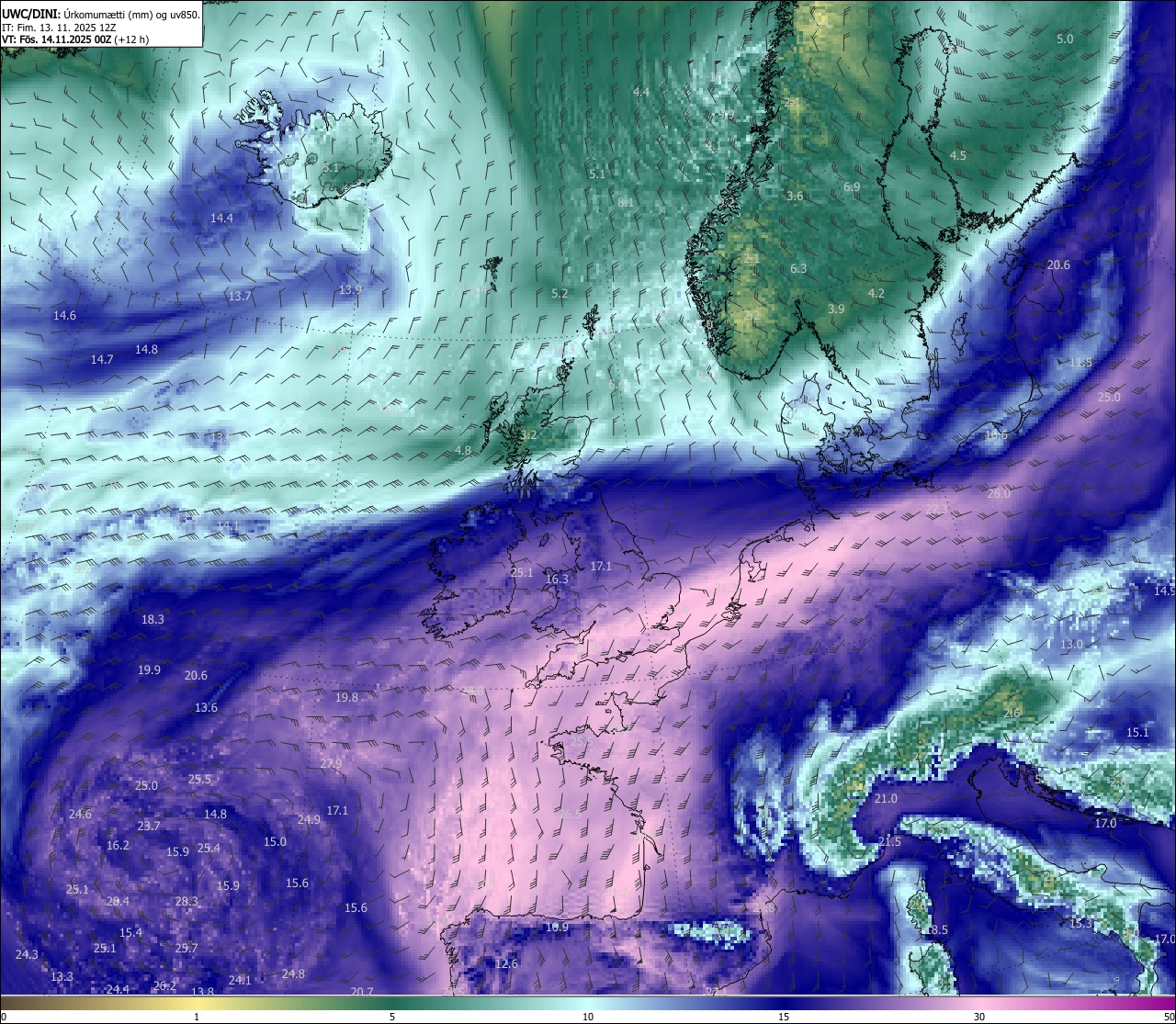Click the 6.3 value over southern Norway

(x=798, y=268)
